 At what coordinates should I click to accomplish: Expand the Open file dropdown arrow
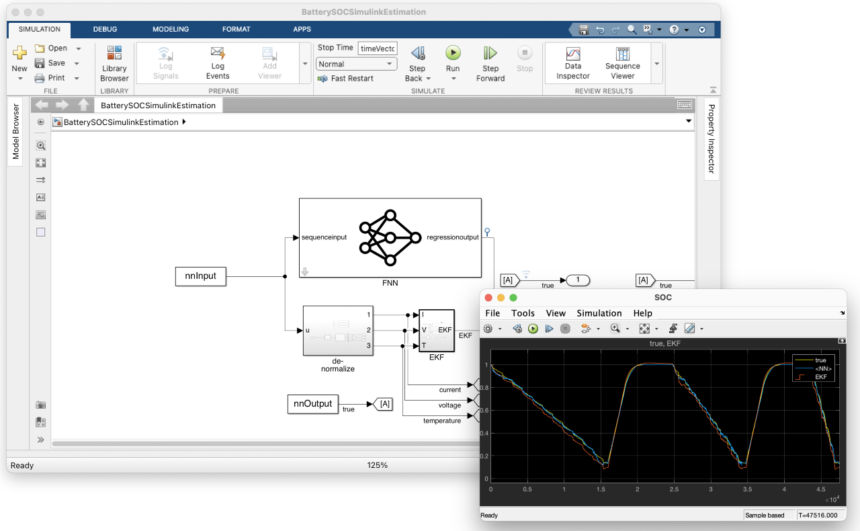coord(78,48)
